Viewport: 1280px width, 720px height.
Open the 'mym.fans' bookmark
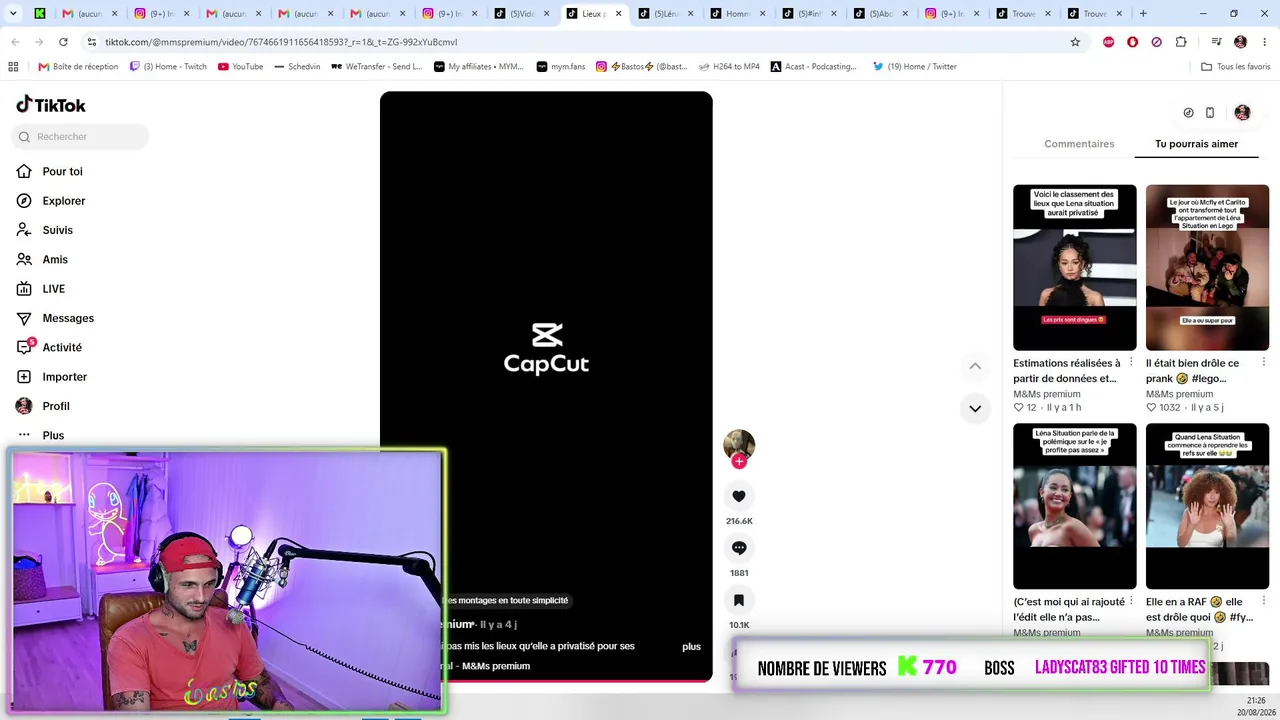click(x=560, y=67)
